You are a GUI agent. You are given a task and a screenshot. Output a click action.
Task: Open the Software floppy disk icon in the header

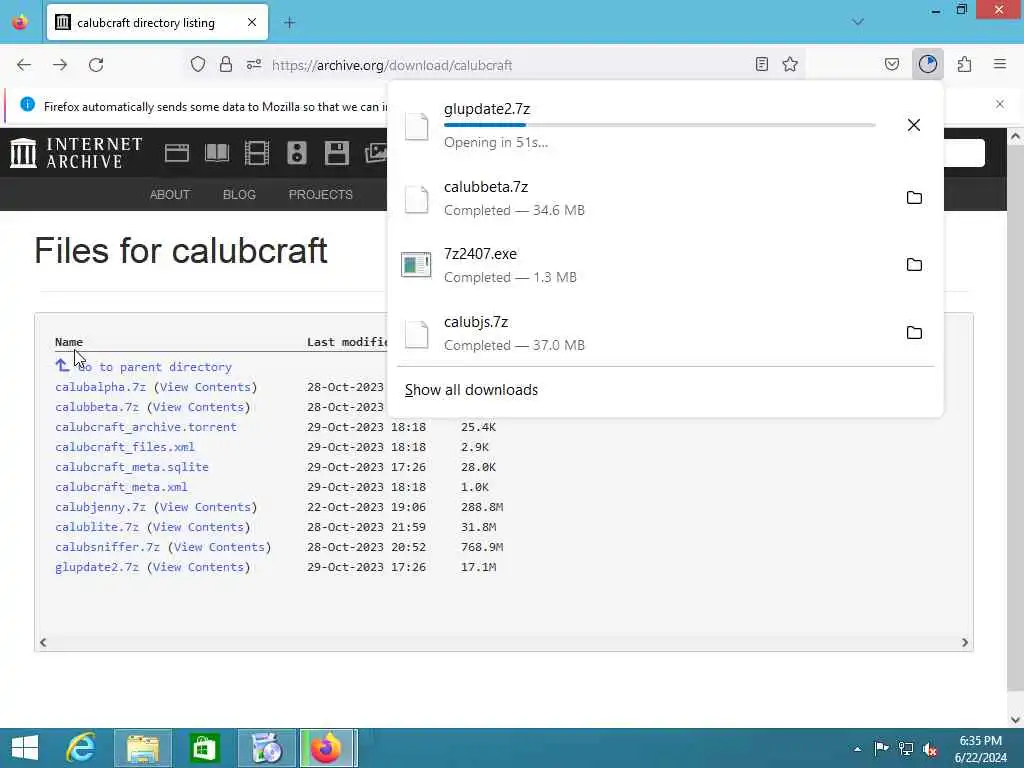coord(336,153)
